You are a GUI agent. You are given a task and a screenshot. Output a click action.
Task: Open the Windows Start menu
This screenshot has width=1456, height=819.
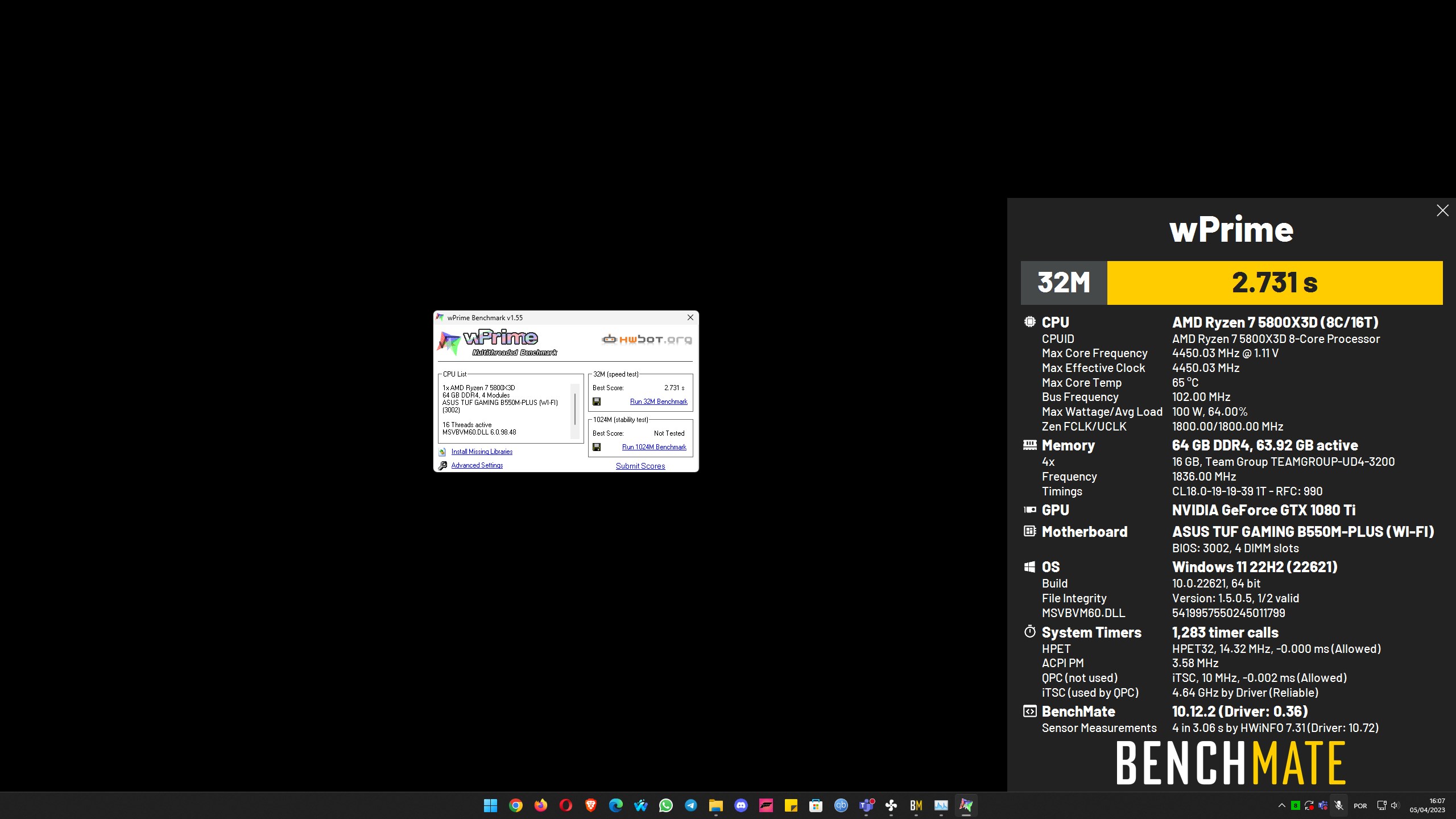click(x=490, y=805)
